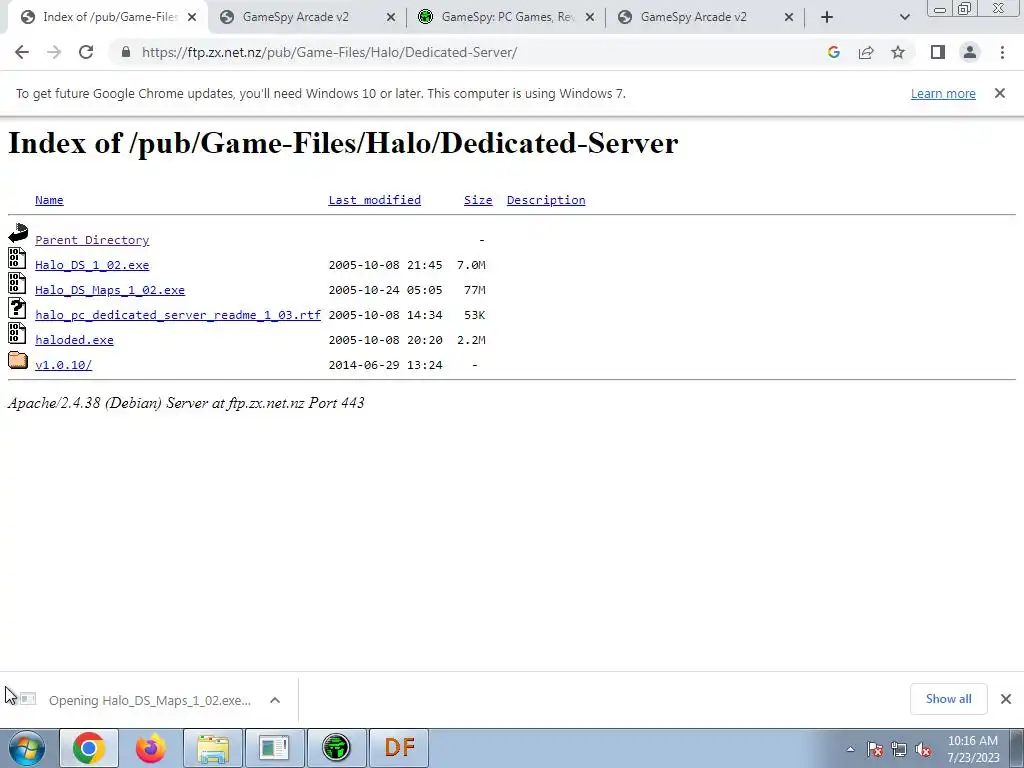
Task: Sort listing by Size
Action: 478,200
